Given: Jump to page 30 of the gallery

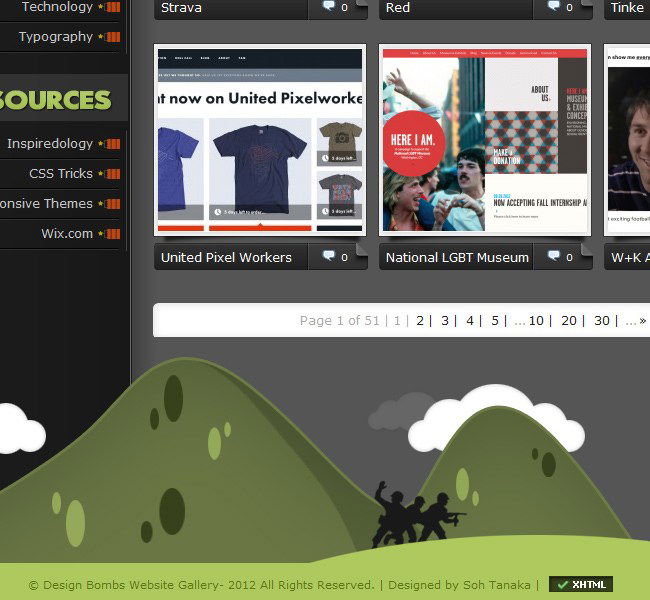Looking at the screenshot, I should (x=602, y=321).
